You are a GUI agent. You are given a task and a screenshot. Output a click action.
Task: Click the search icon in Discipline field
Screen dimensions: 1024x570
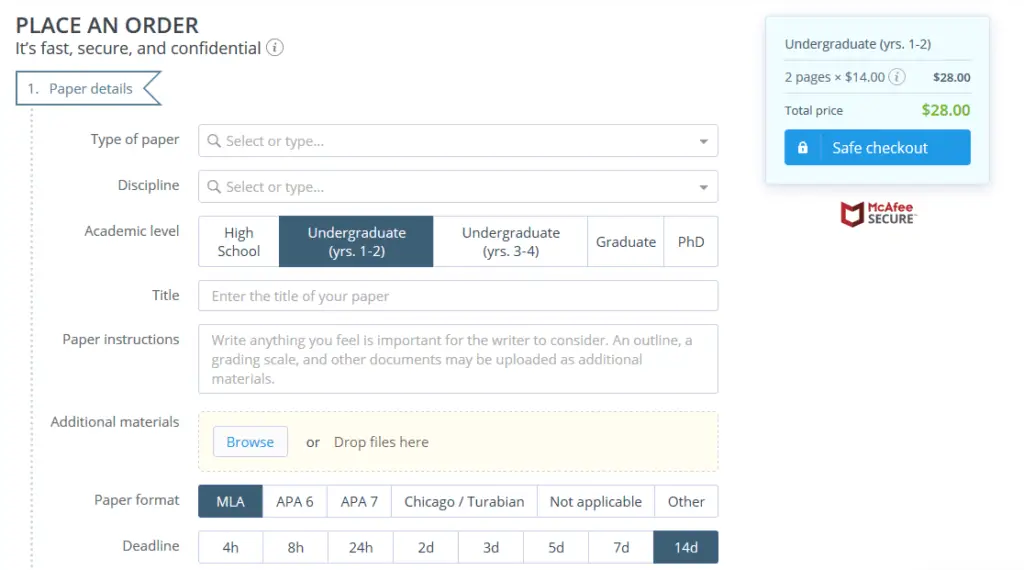214,187
